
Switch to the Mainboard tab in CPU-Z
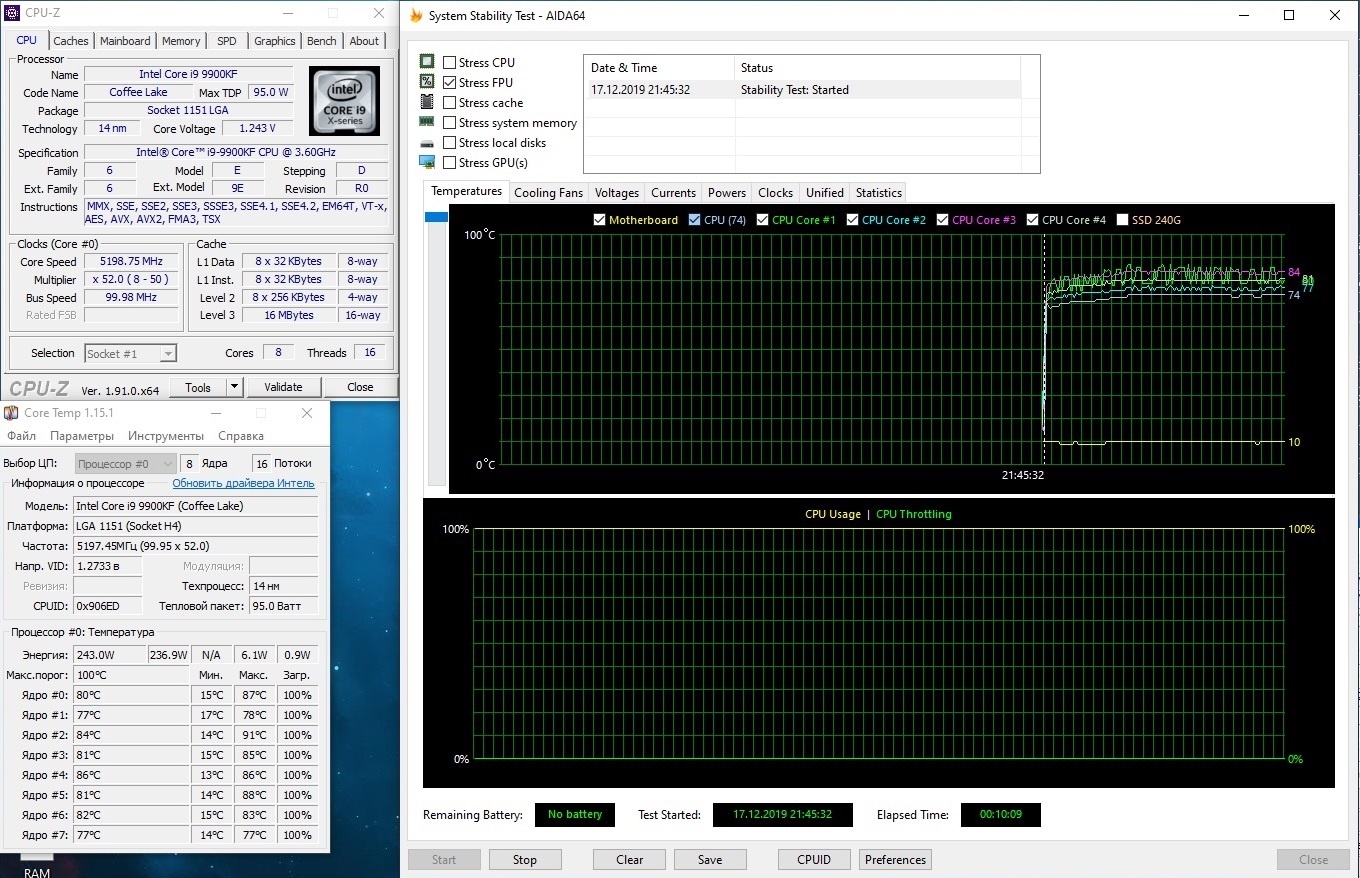[125, 41]
